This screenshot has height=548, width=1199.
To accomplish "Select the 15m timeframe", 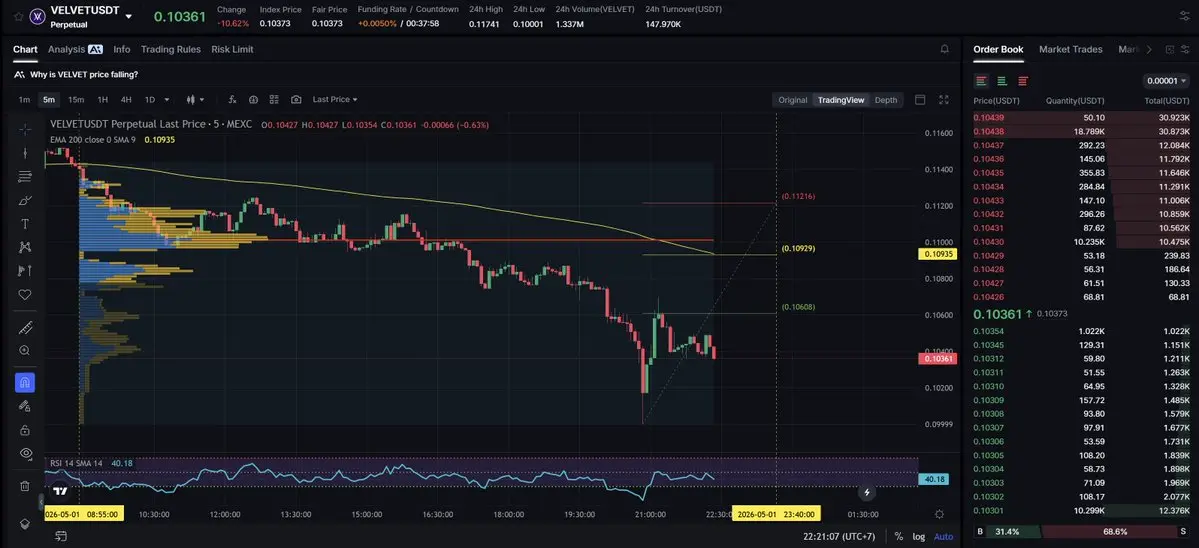I will pyautogui.click(x=76, y=99).
